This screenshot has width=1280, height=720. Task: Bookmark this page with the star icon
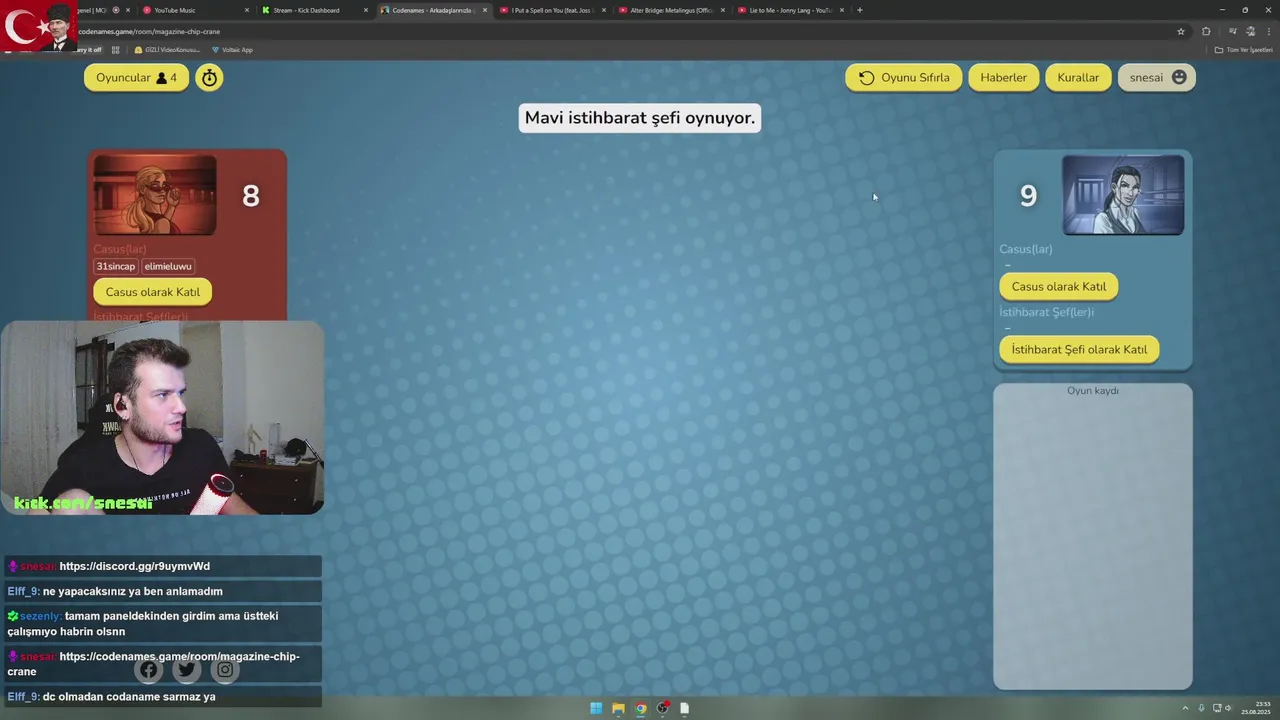1181,31
